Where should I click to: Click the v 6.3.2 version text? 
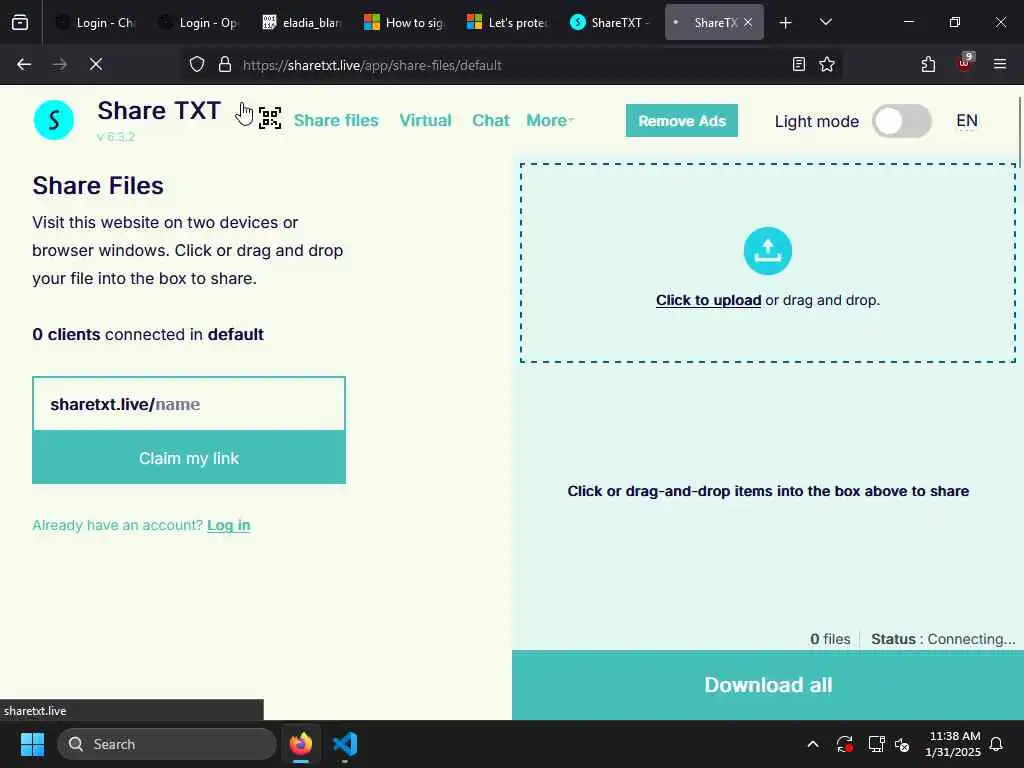pos(116,136)
